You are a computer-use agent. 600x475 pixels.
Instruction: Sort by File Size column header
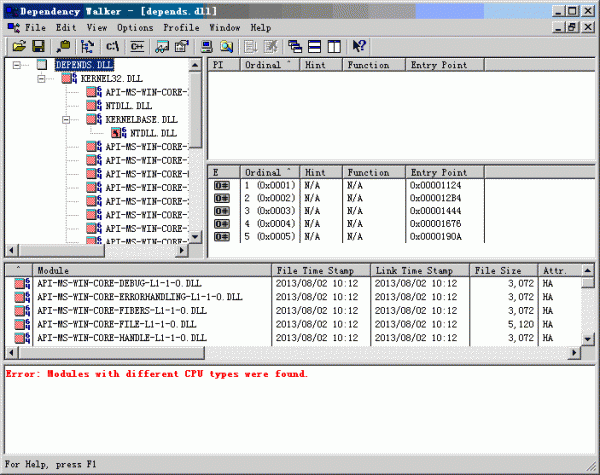[x=504, y=271]
